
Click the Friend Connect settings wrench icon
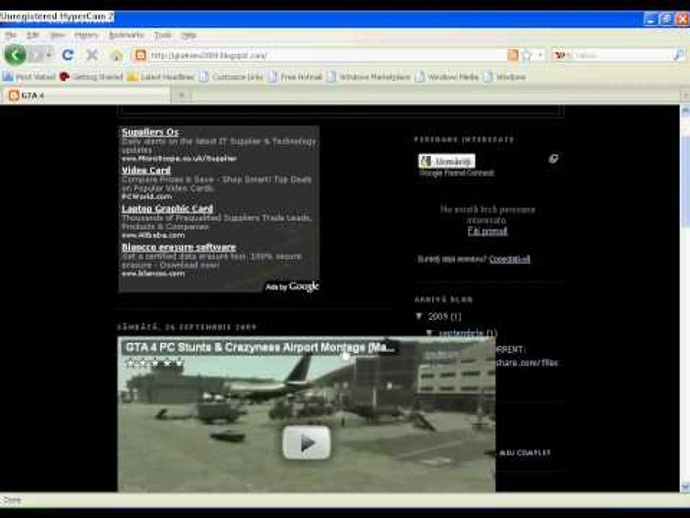pos(554,158)
